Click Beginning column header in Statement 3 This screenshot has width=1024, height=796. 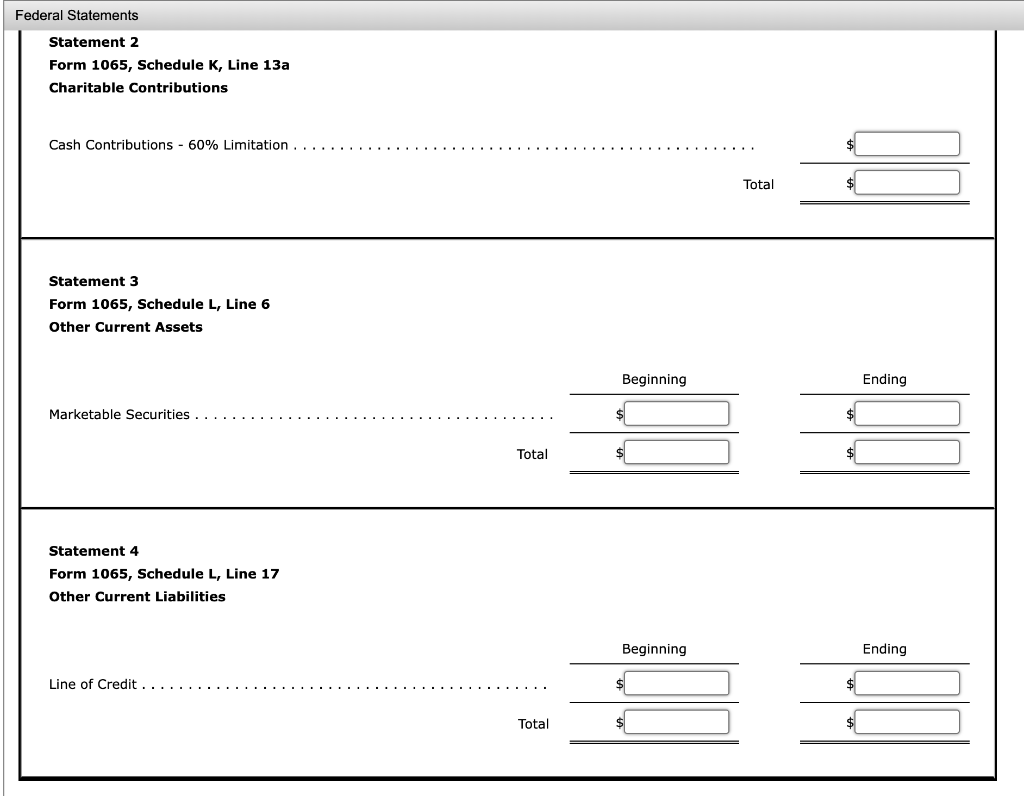[654, 379]
